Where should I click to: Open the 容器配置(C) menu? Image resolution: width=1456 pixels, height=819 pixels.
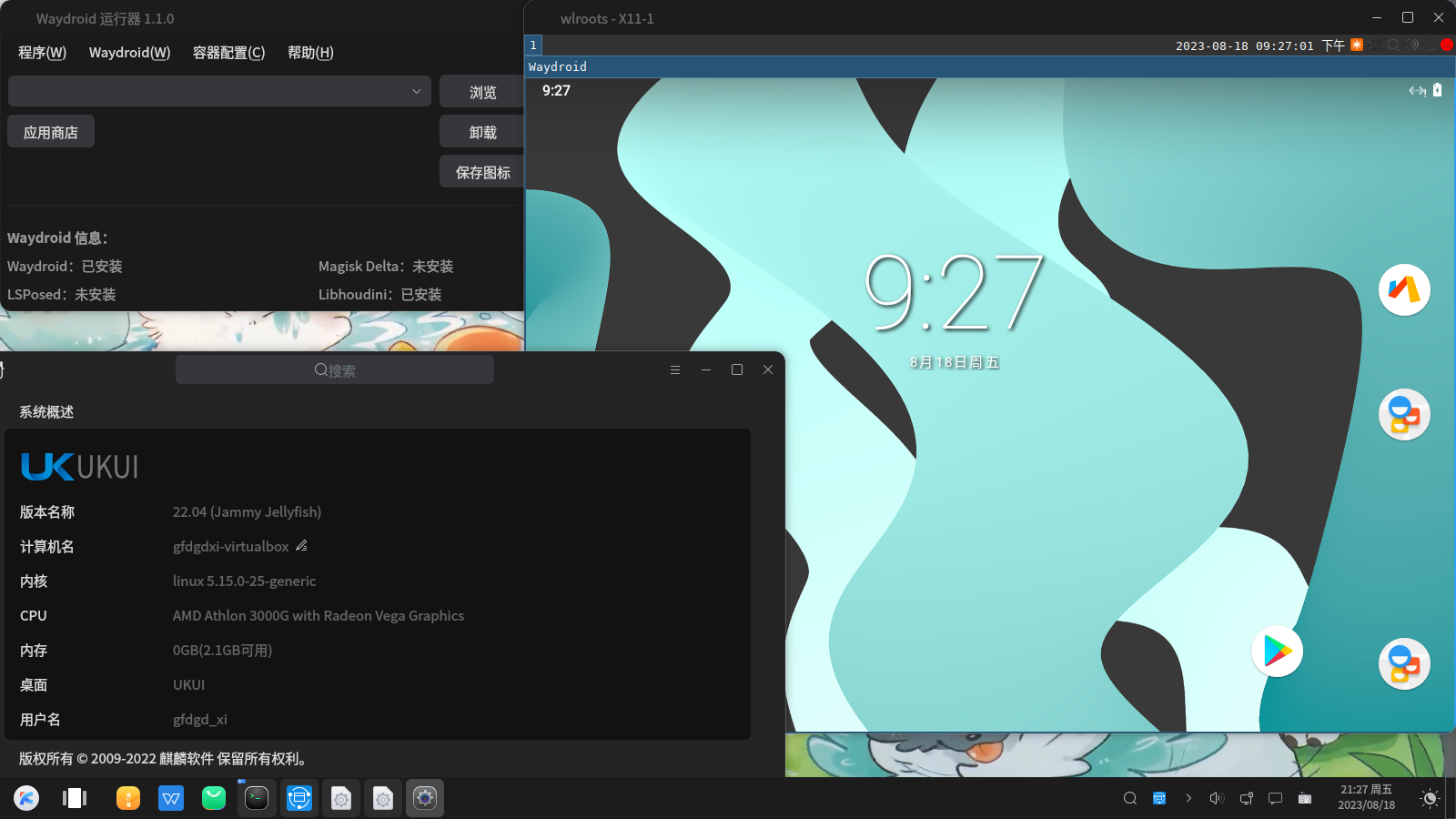click(228, 53)
